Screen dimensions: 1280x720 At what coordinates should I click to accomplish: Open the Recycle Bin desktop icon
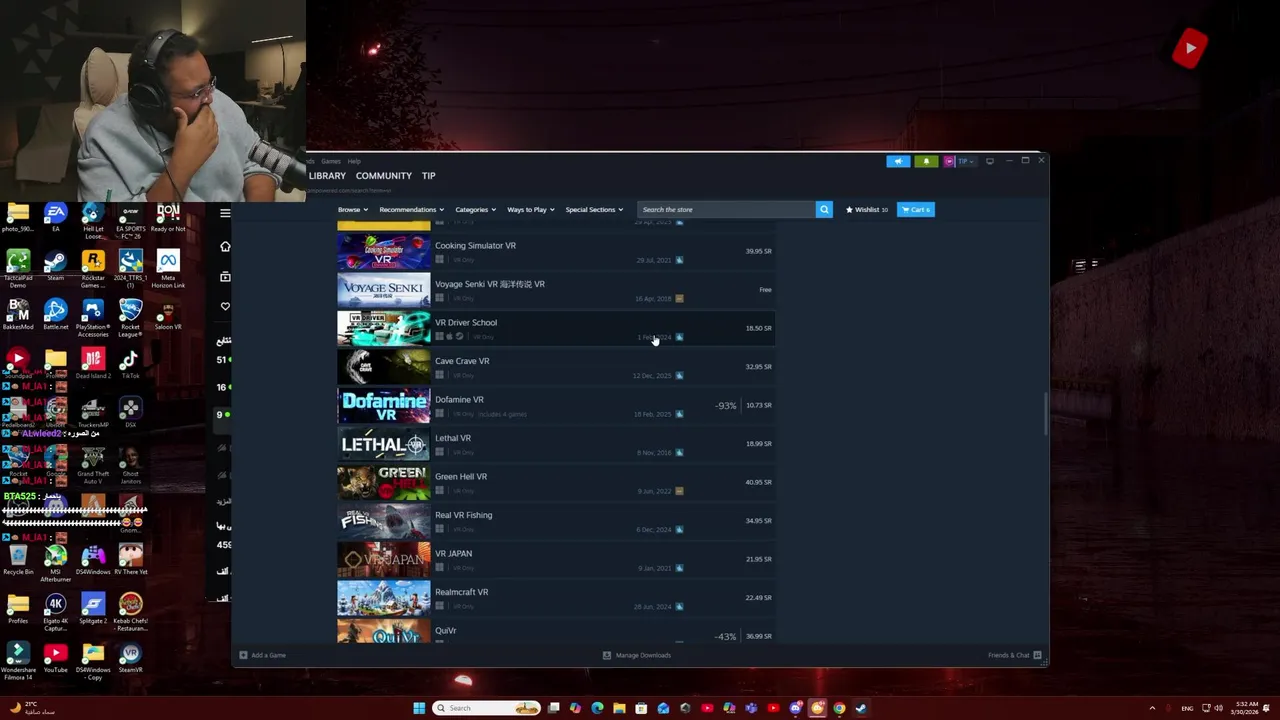tap(18, 560)
